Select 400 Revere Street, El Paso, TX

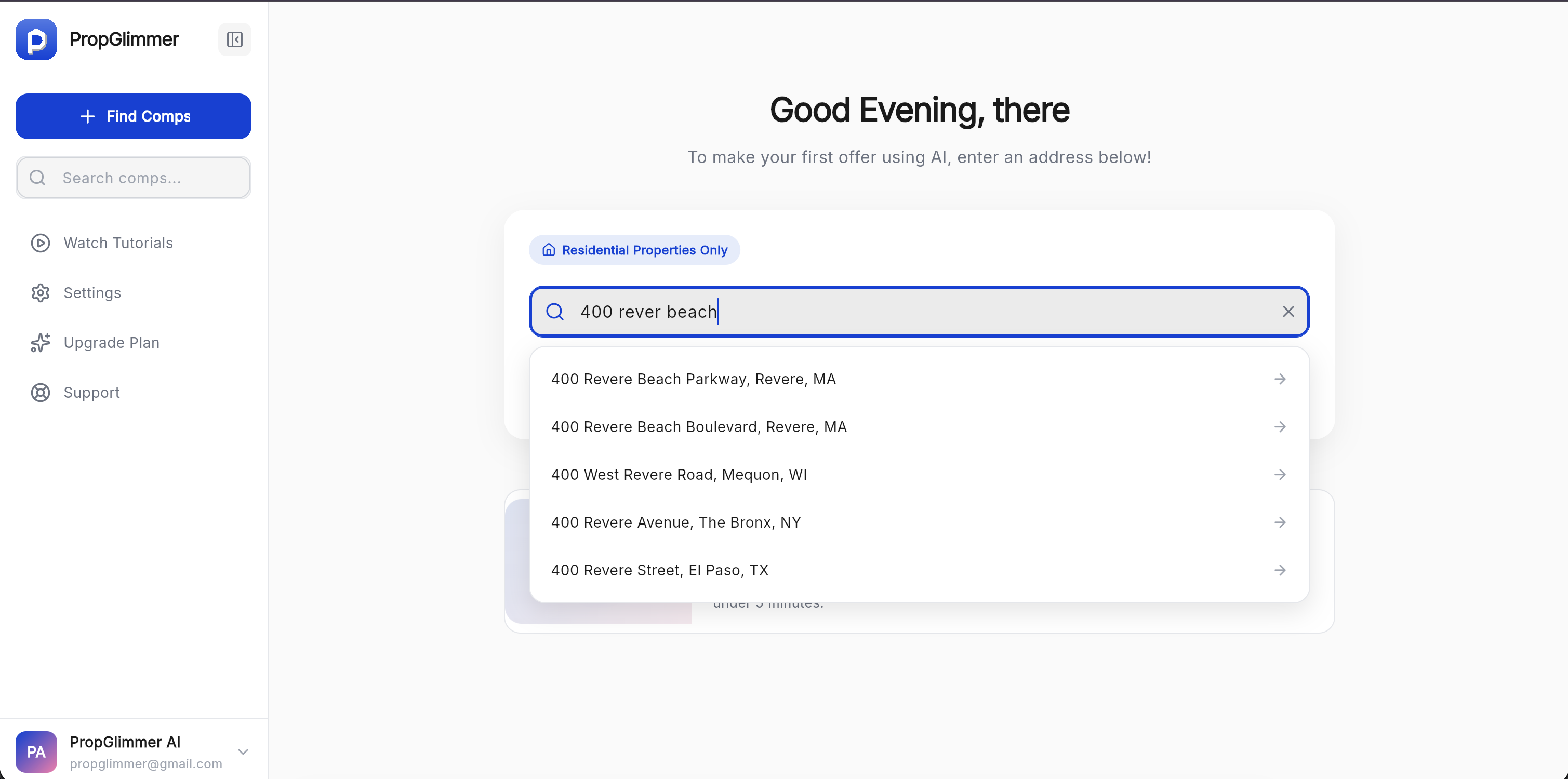[x=919, y=570]
